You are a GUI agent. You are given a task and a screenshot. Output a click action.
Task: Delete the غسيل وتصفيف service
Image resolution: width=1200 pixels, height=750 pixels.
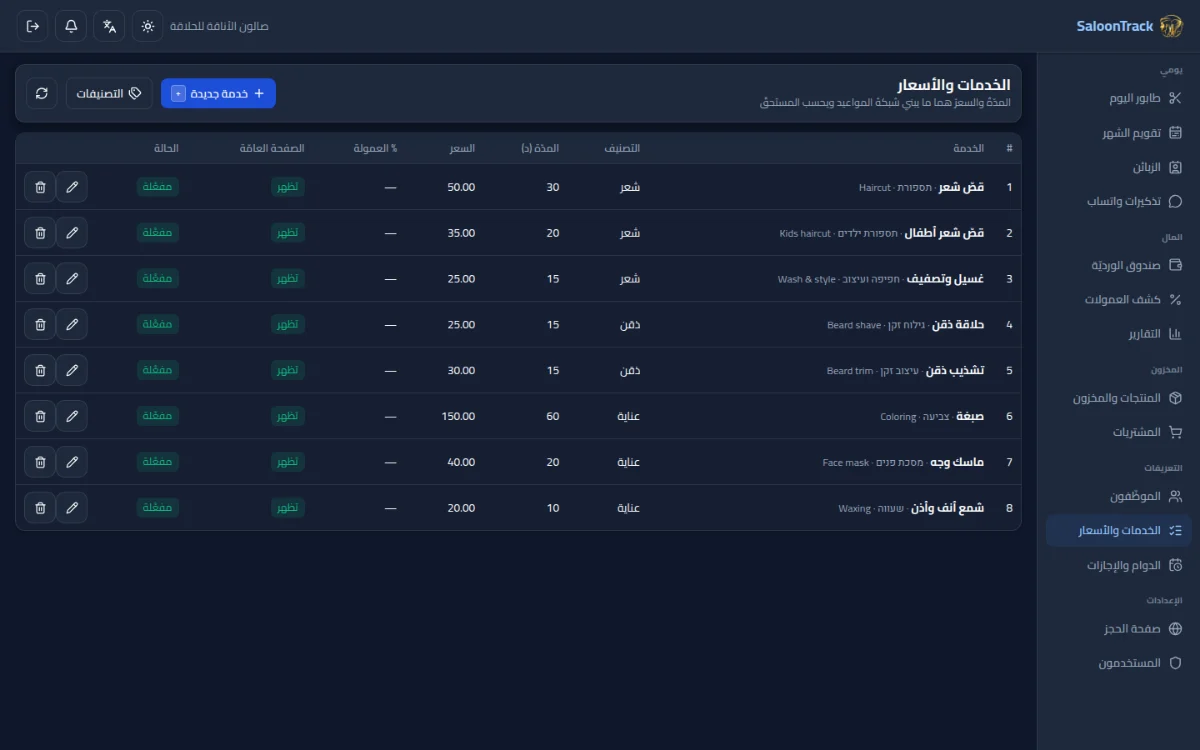coord(40,279)
